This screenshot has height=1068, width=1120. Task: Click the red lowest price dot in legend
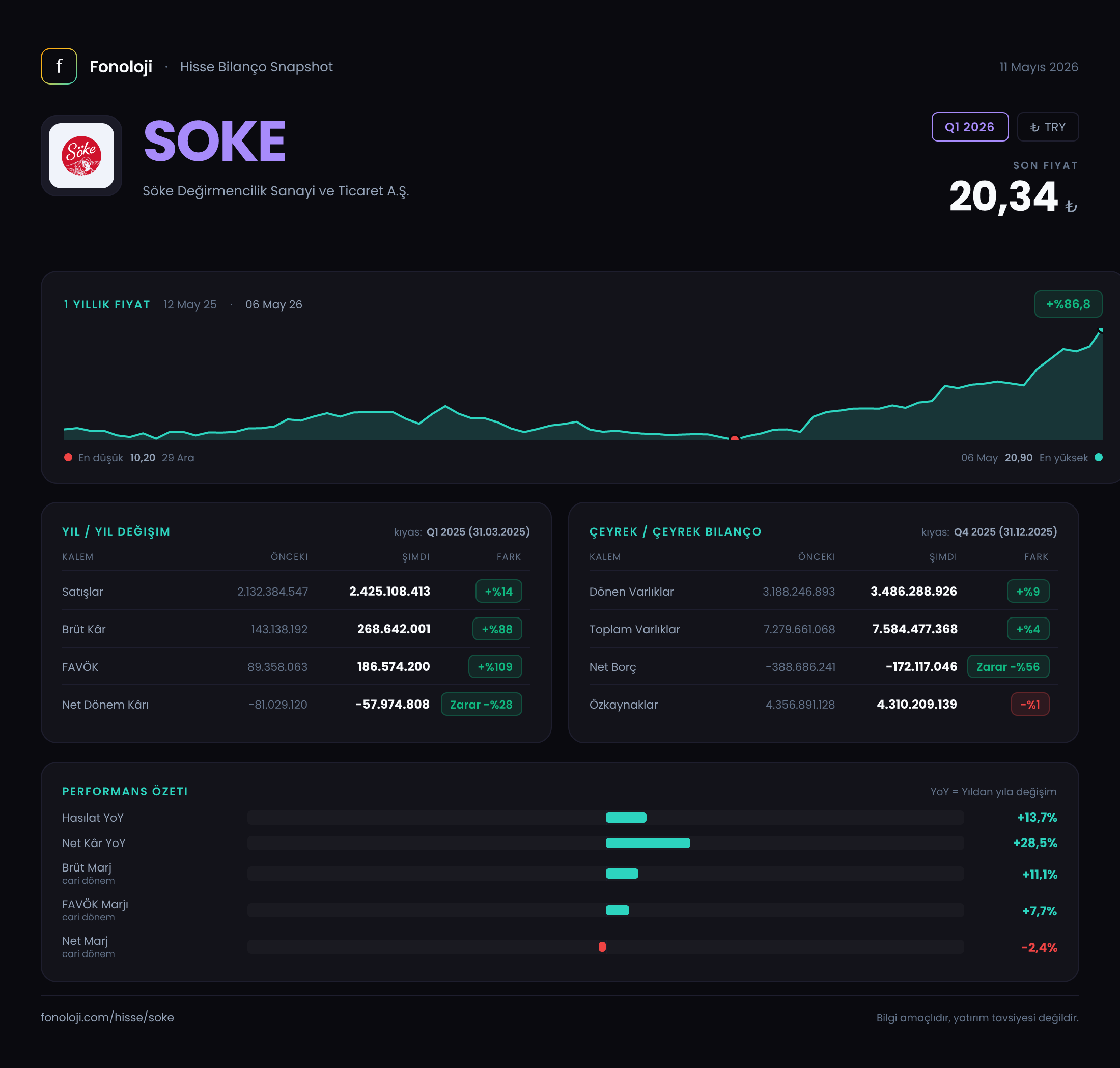coord(68,457)
